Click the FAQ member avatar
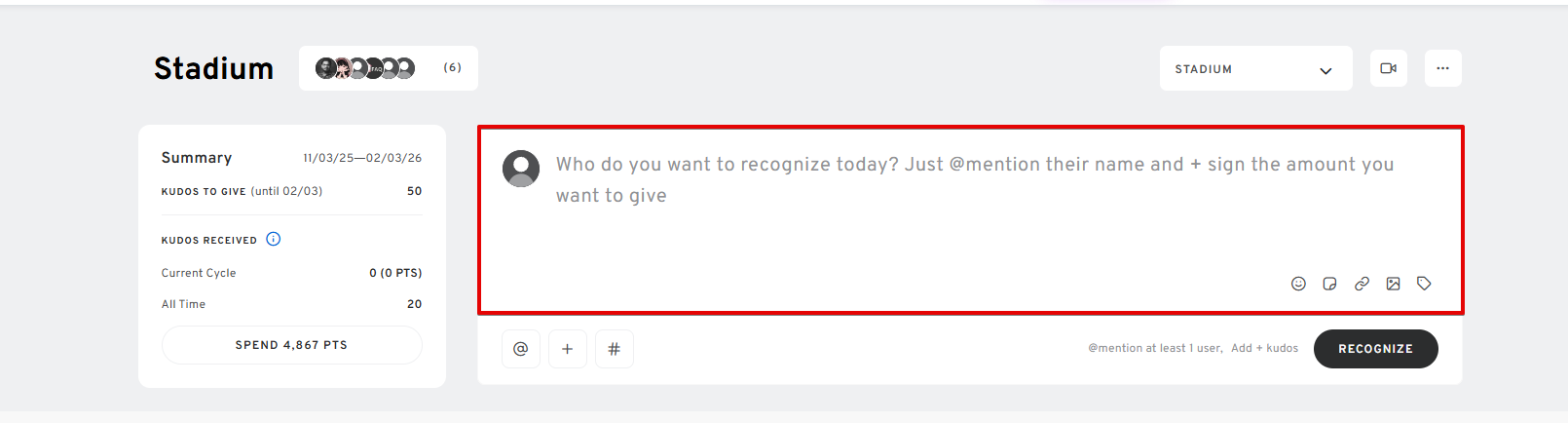Image resolution: width=1568 pixels, height=423 pixels. tap(375, 68)
